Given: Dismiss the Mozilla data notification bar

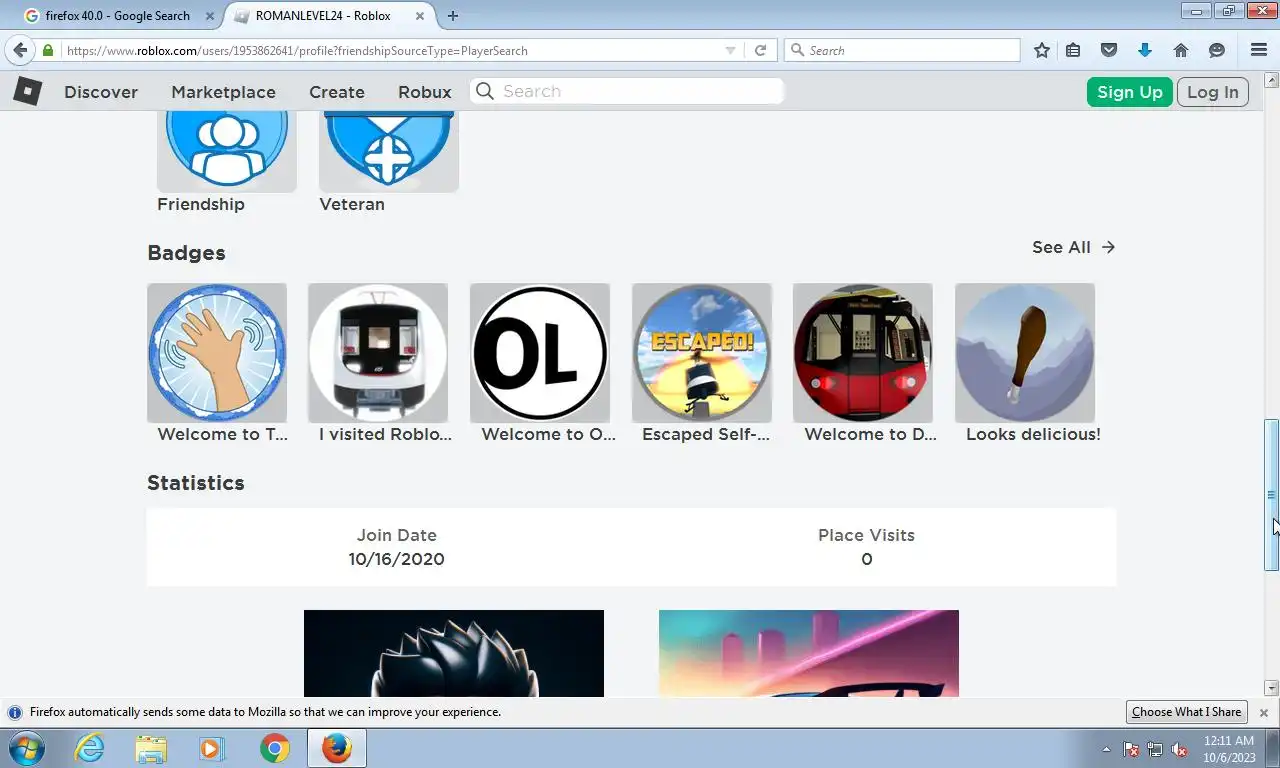Looking at the screenshot, I should (1264, 713).
